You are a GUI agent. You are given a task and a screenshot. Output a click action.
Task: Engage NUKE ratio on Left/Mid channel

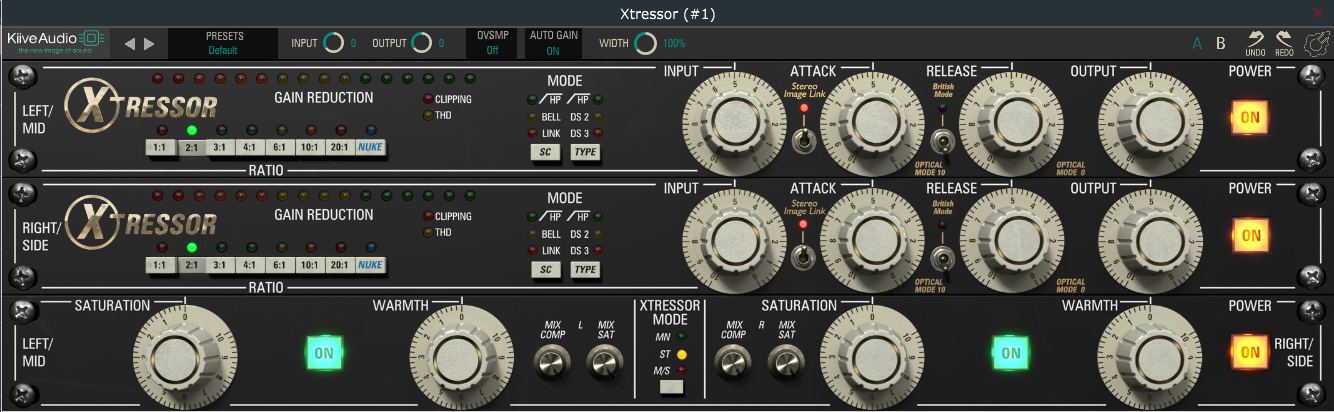[x=371, y=147]
